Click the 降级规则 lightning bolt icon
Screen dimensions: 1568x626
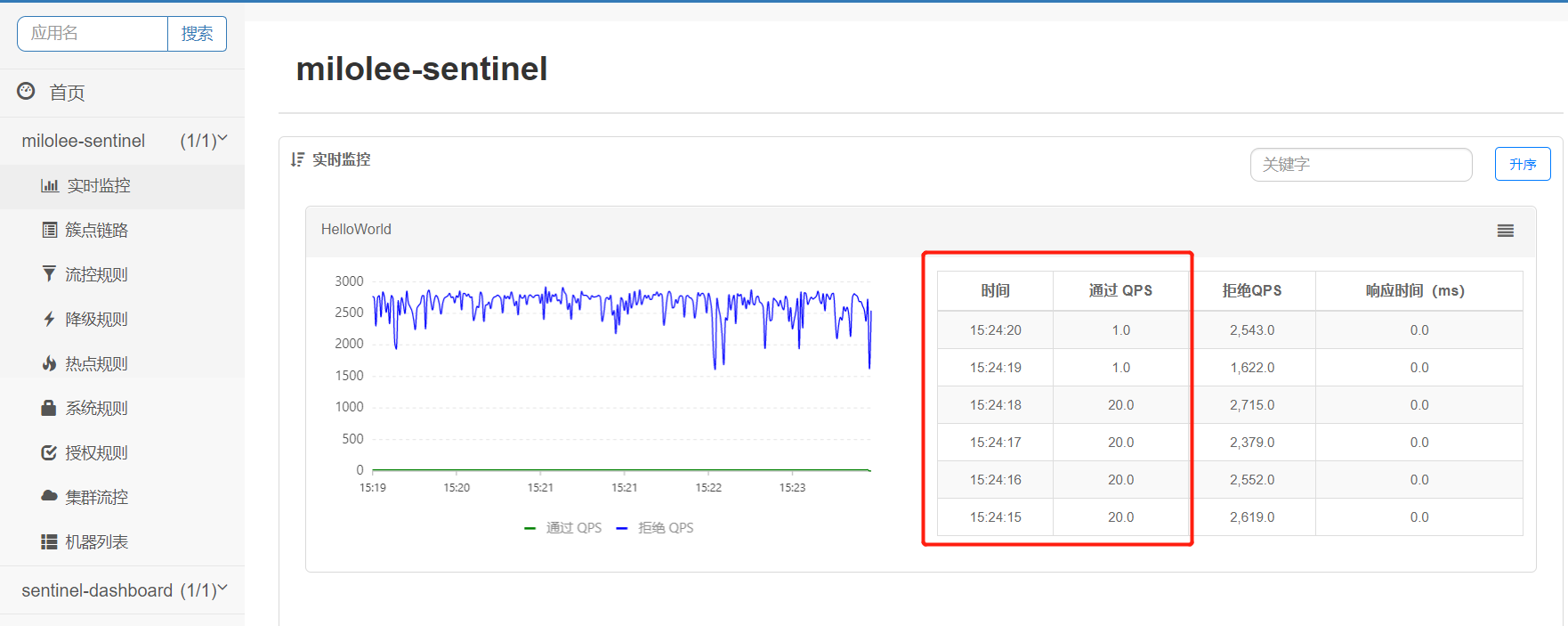(49, 318)
